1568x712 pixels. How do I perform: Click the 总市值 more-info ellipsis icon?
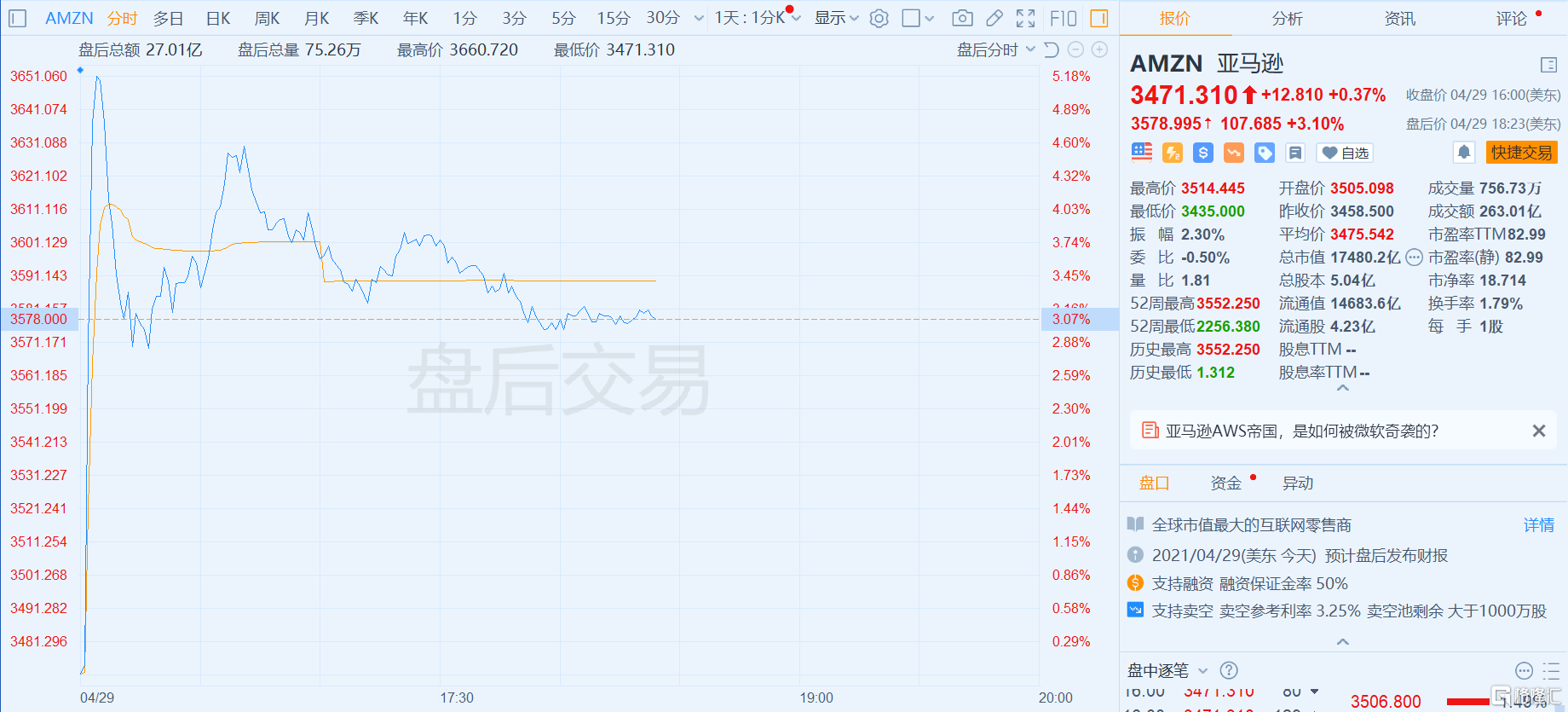(x=1414, y=257)
